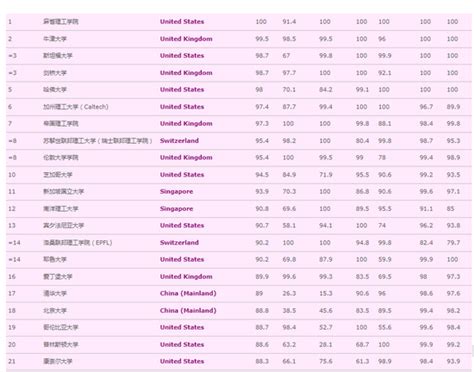This screenshot has width=474, height=372.
Task: Click the score 91.4 in rank 1 row
Action: [x=289, y=22]
